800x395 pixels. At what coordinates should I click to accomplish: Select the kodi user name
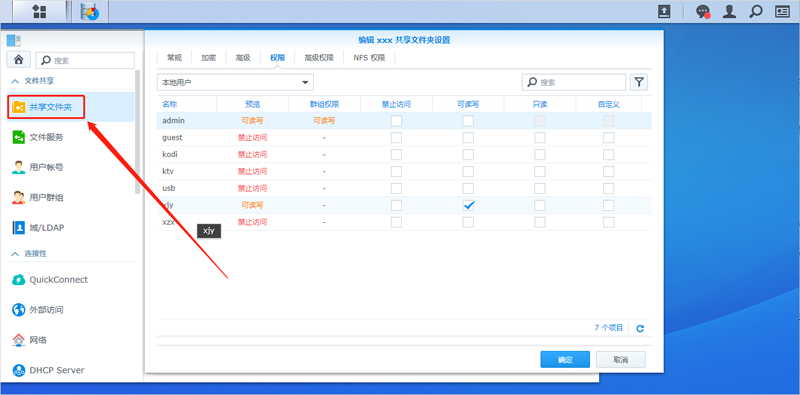(x=170, y=155)
